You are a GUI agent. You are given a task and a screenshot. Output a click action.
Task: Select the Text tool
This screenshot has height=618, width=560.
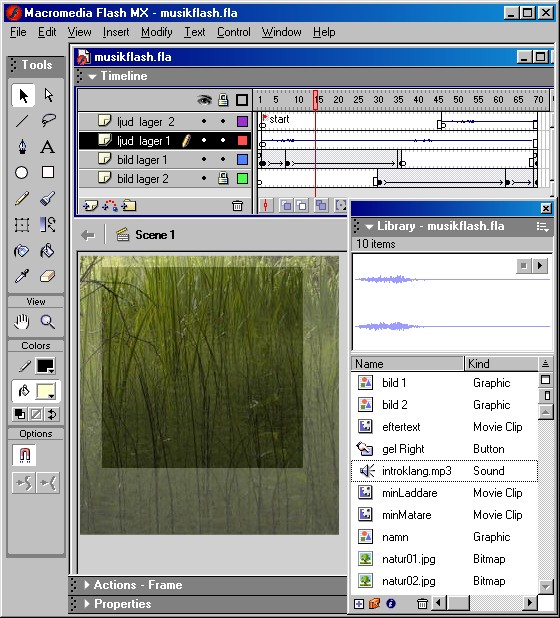[48, 147]
